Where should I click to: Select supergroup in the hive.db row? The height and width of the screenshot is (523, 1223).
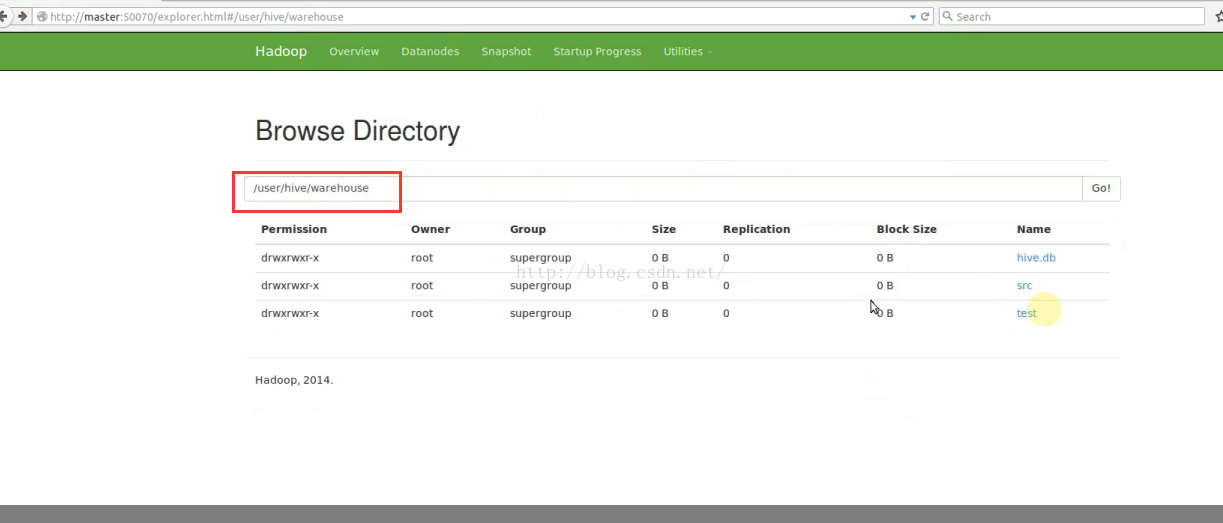point(541,257)
